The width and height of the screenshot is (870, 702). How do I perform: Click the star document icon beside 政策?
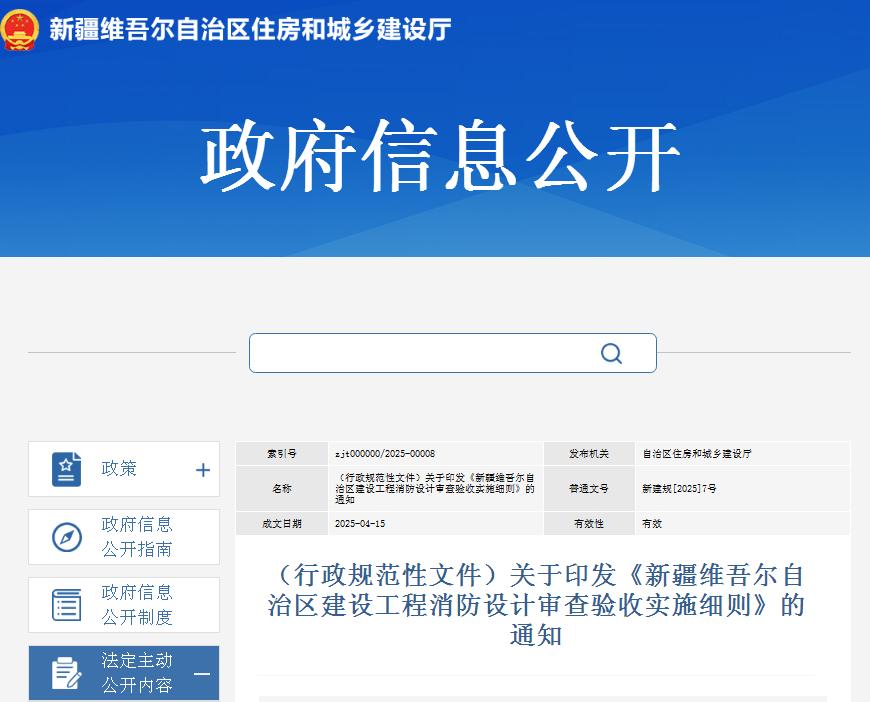coord(67,469)
